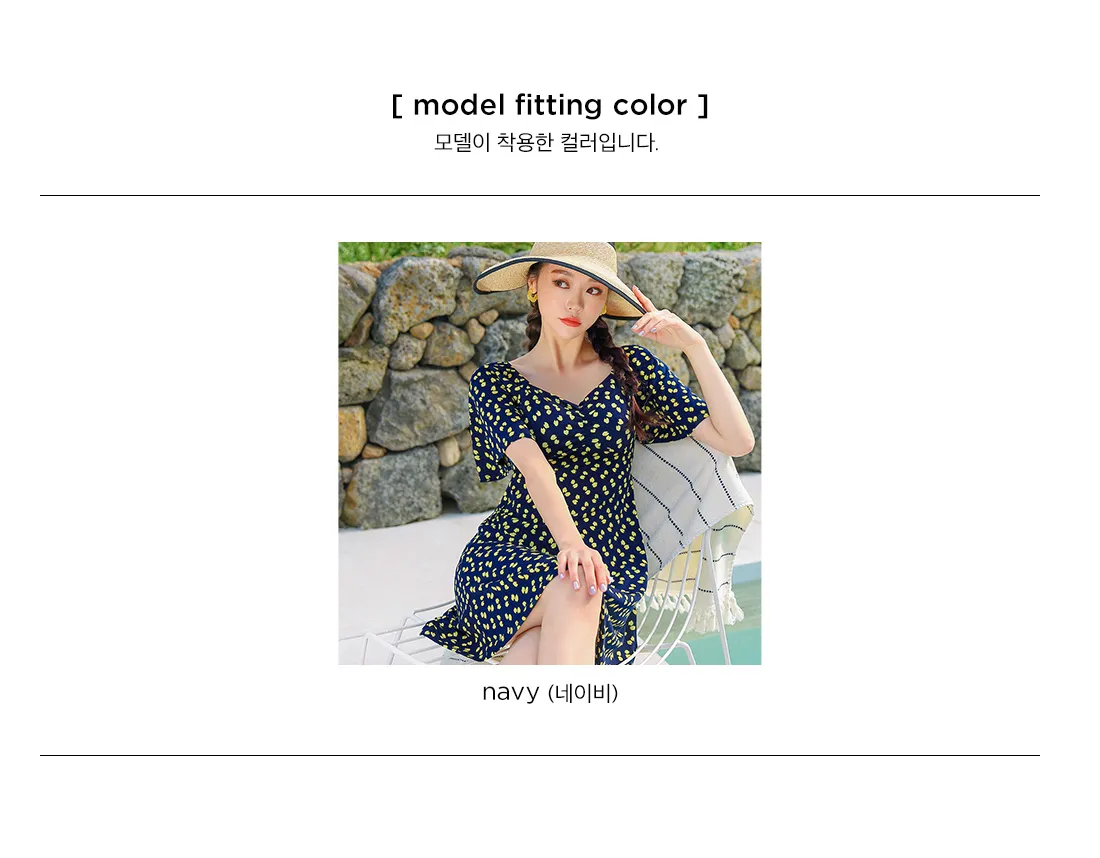The width and height of the screenshot is (1100, 858).
Task: Click the upper horizontal divider line
Action: tap(539, 196)
